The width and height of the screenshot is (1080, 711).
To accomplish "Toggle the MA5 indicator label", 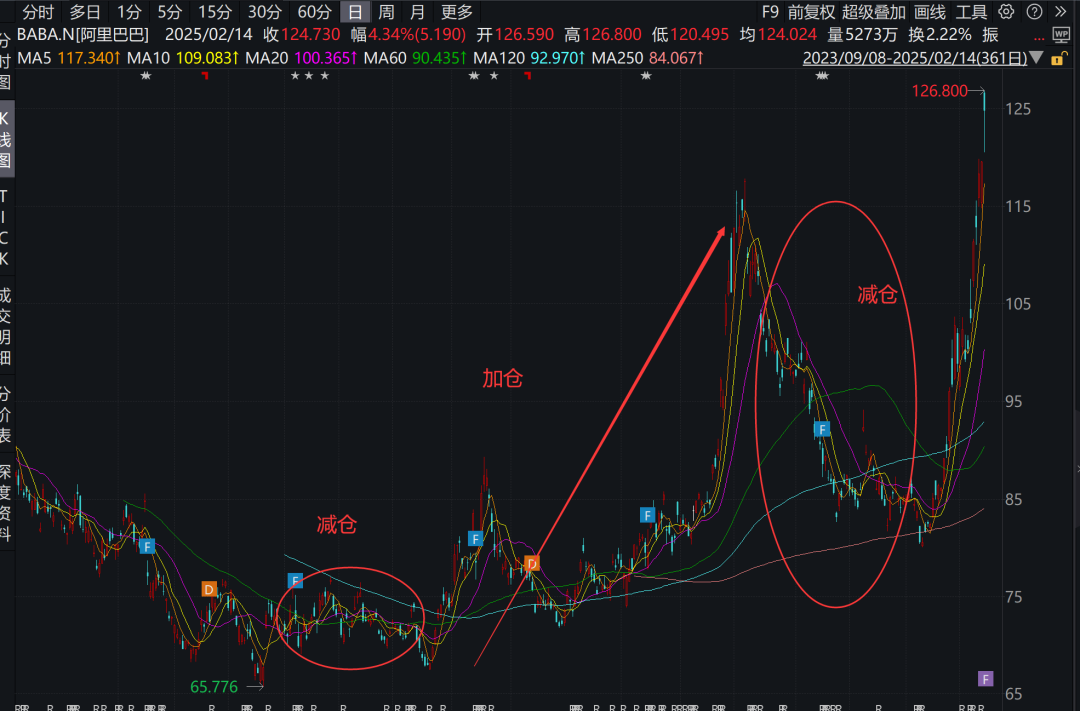I will (x=71, y=57).
